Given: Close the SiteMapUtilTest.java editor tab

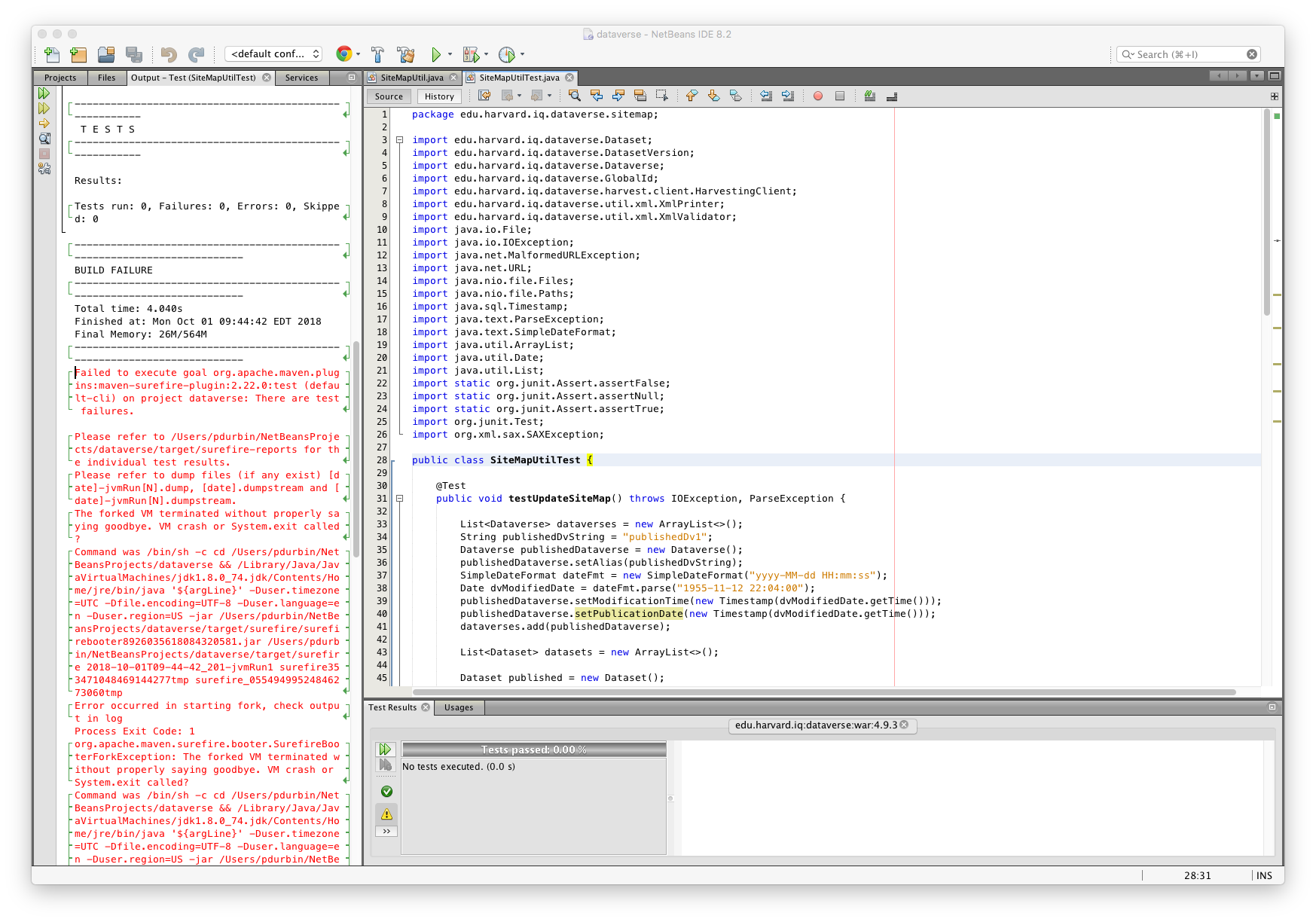Looking at the screenshot, I should (x=569, y=78).
